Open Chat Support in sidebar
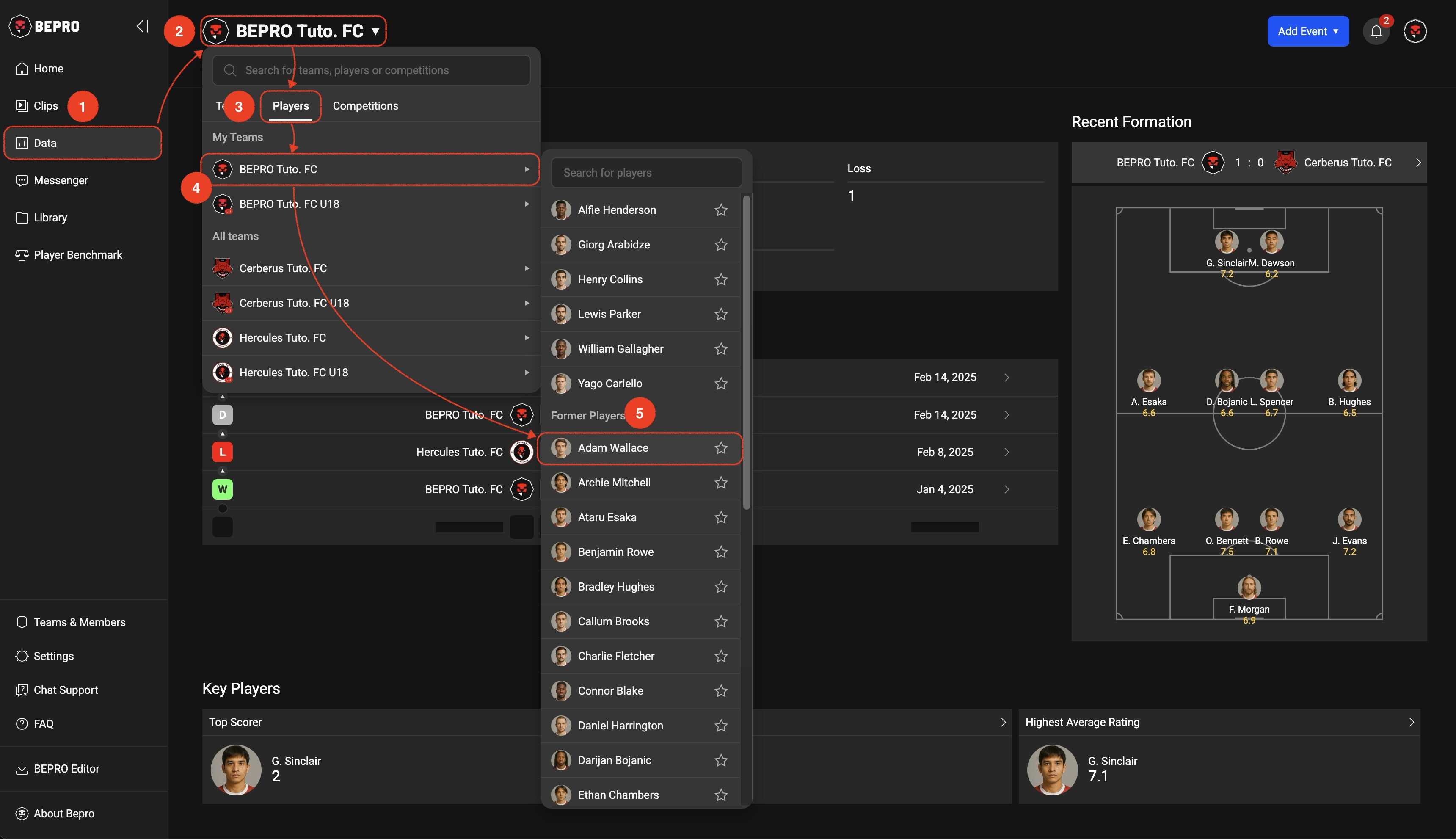The width and height of the screenshot is (1456, 839). click(x=66, y=690)
